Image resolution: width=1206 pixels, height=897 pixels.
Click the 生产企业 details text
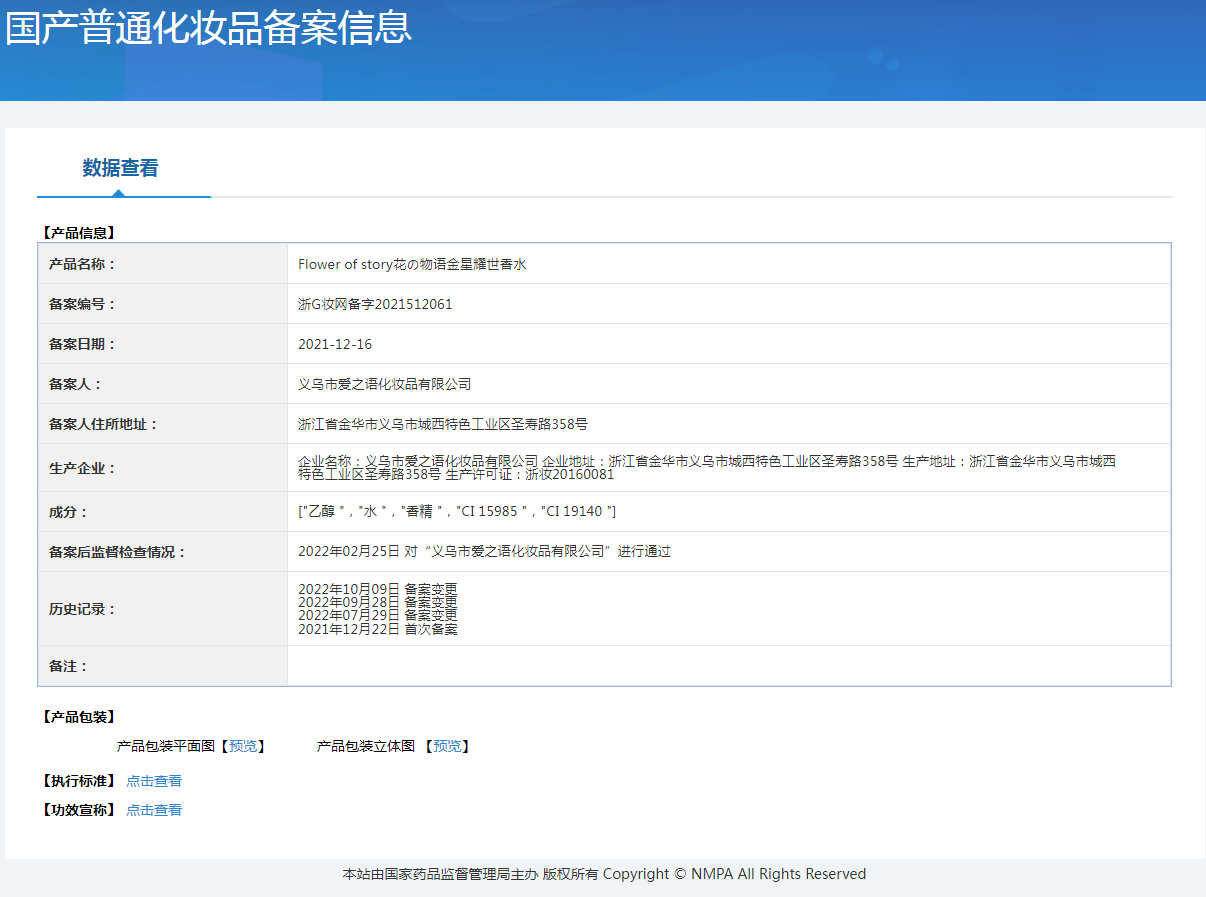[706, 467]
